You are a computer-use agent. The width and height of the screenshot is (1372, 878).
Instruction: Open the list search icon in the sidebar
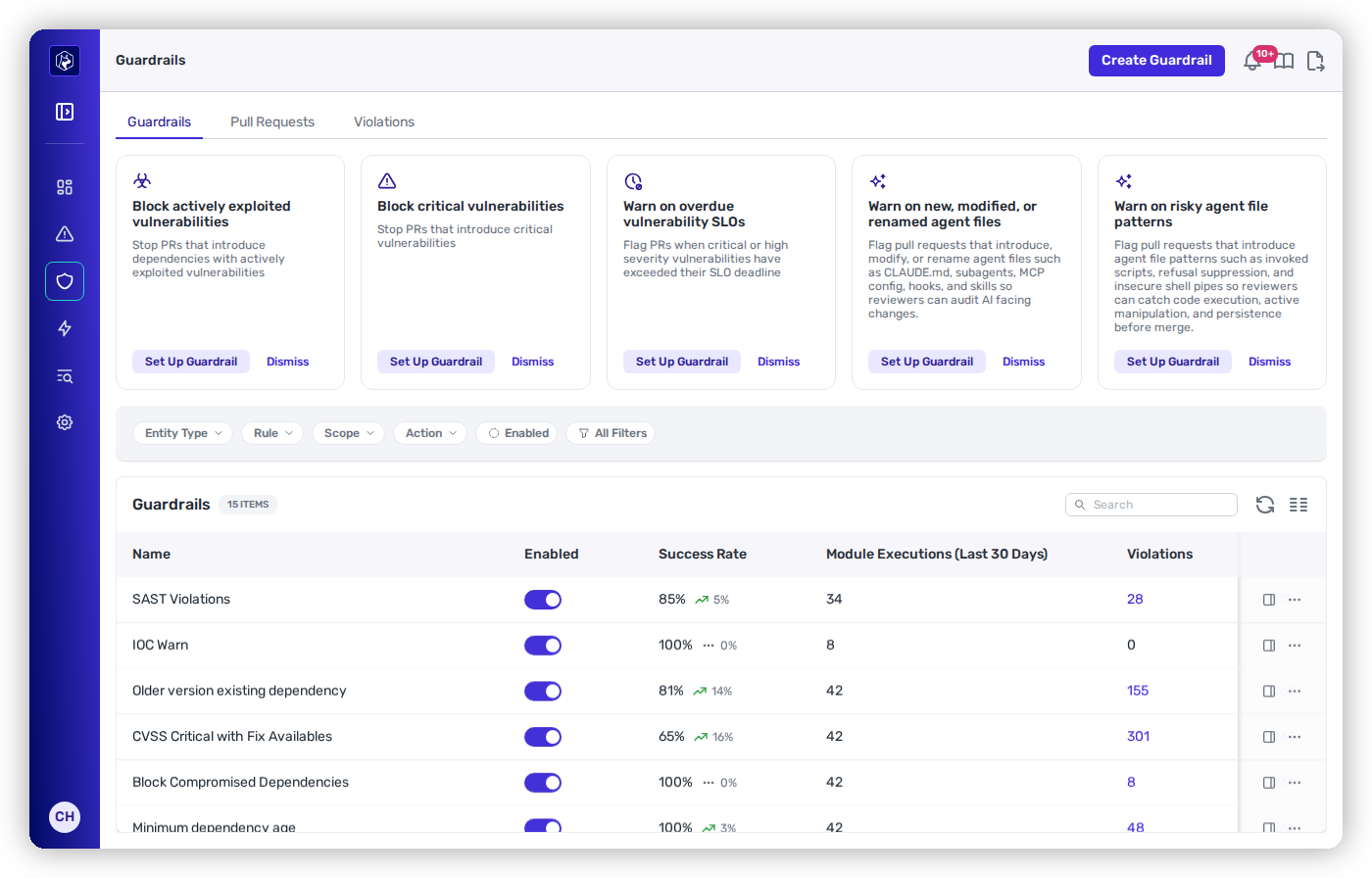coord(65,376)
